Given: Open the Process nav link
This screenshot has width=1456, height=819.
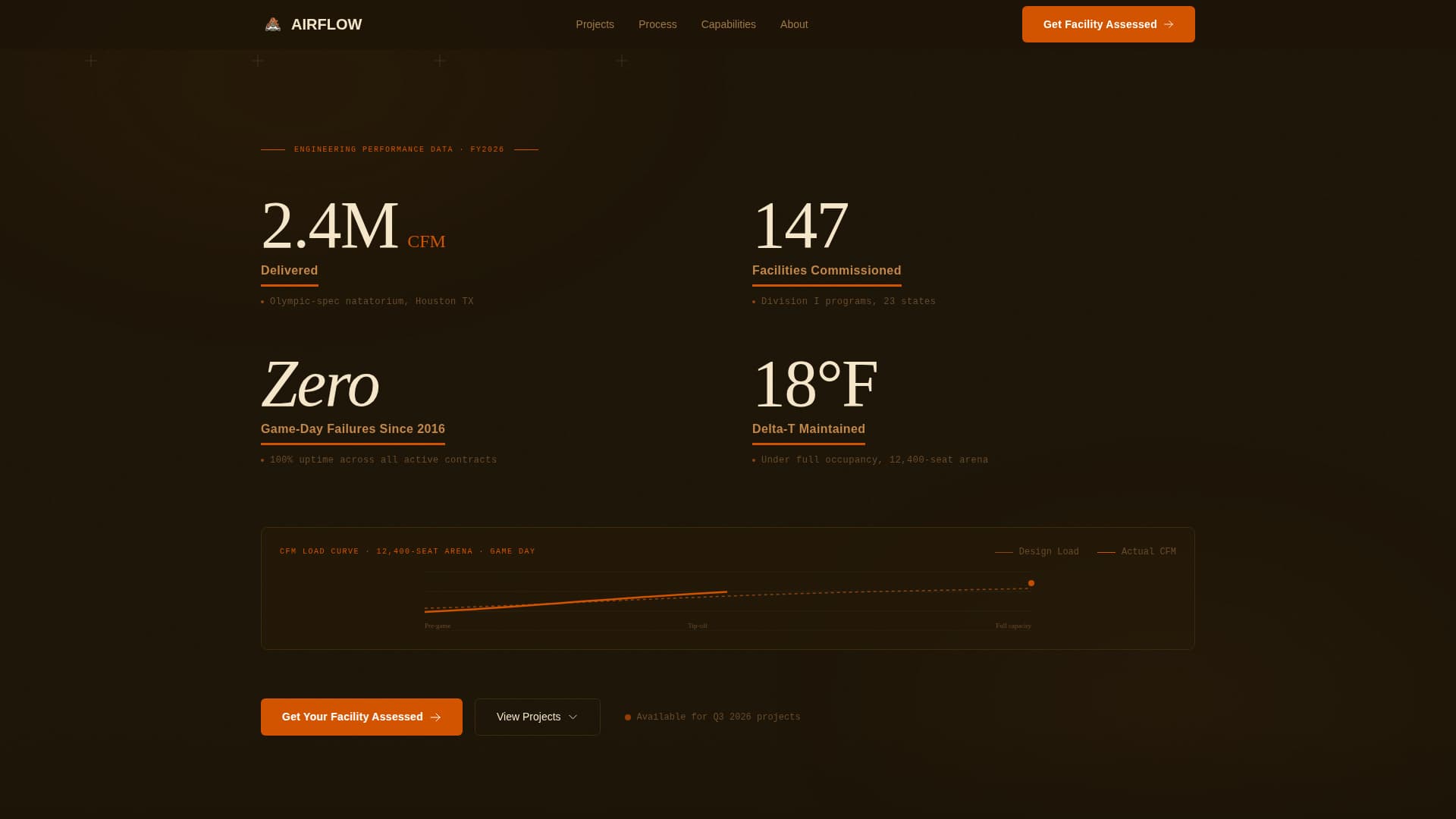Looking at the screenshot, I should click(657, 24).
